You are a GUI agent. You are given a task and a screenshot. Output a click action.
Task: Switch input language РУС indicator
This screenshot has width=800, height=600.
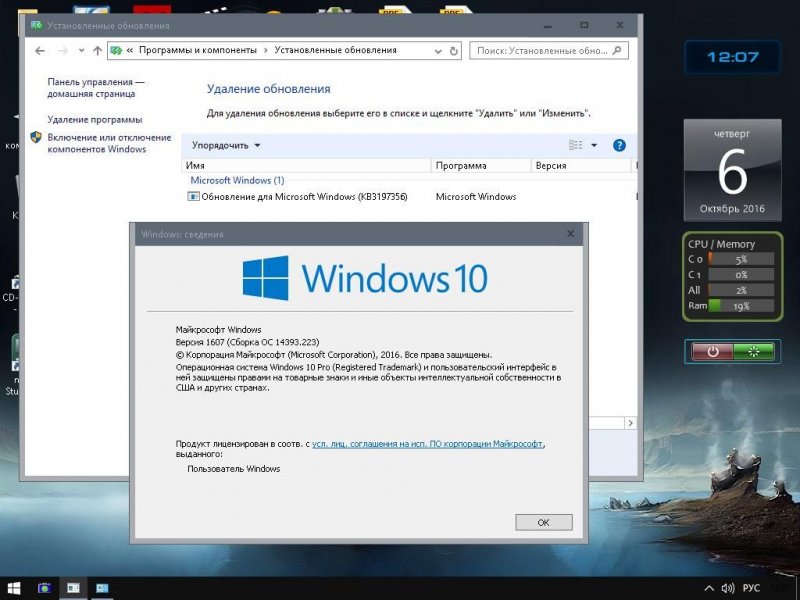coord(751,588)
